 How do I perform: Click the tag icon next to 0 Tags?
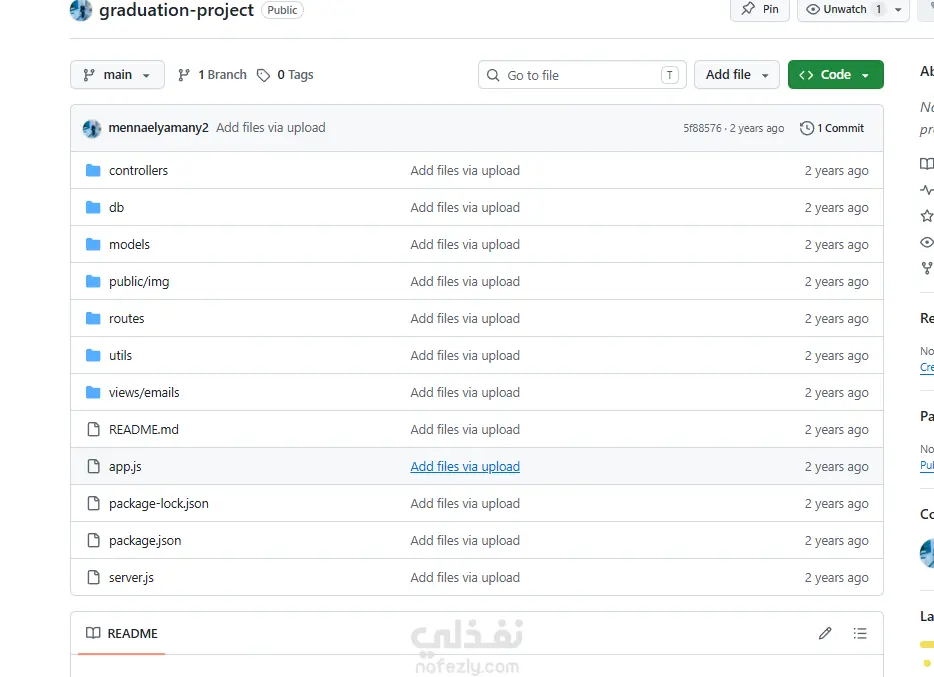pyautogui.click(x=263, y=75)
